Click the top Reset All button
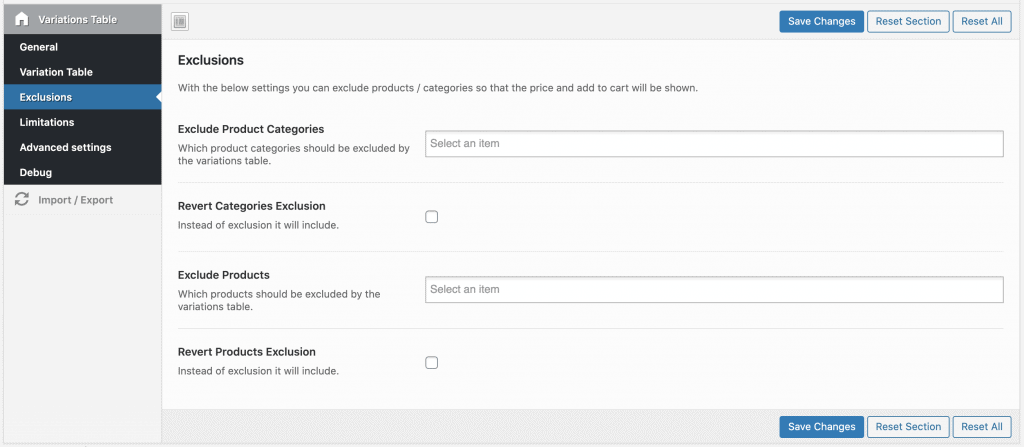Image resolution: width=1024 pixels, height=447 pixels. click(981, 22)
